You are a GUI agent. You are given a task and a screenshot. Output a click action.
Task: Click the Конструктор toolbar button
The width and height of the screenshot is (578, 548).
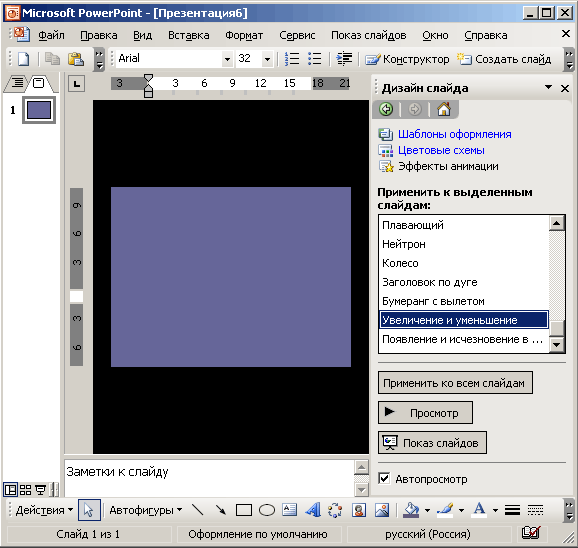(407, 59)
